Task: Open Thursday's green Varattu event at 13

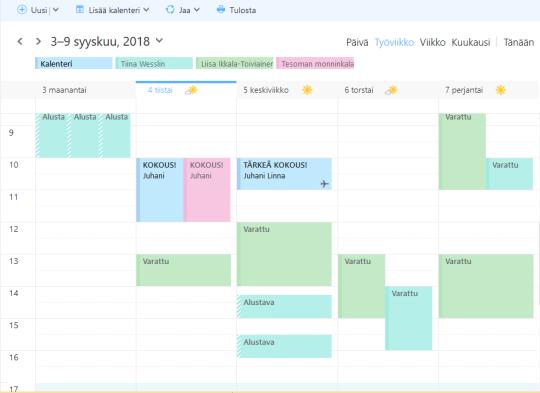Action: click(361, 286)
